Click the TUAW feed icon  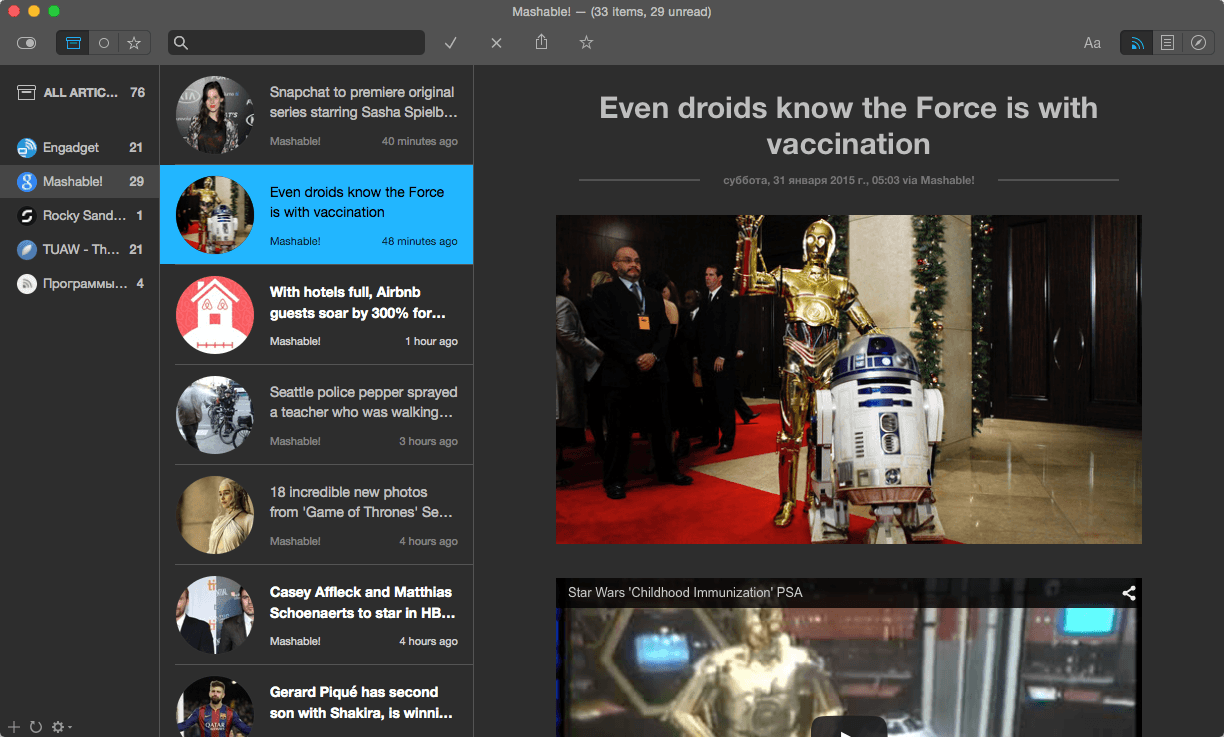pos(27,250)
